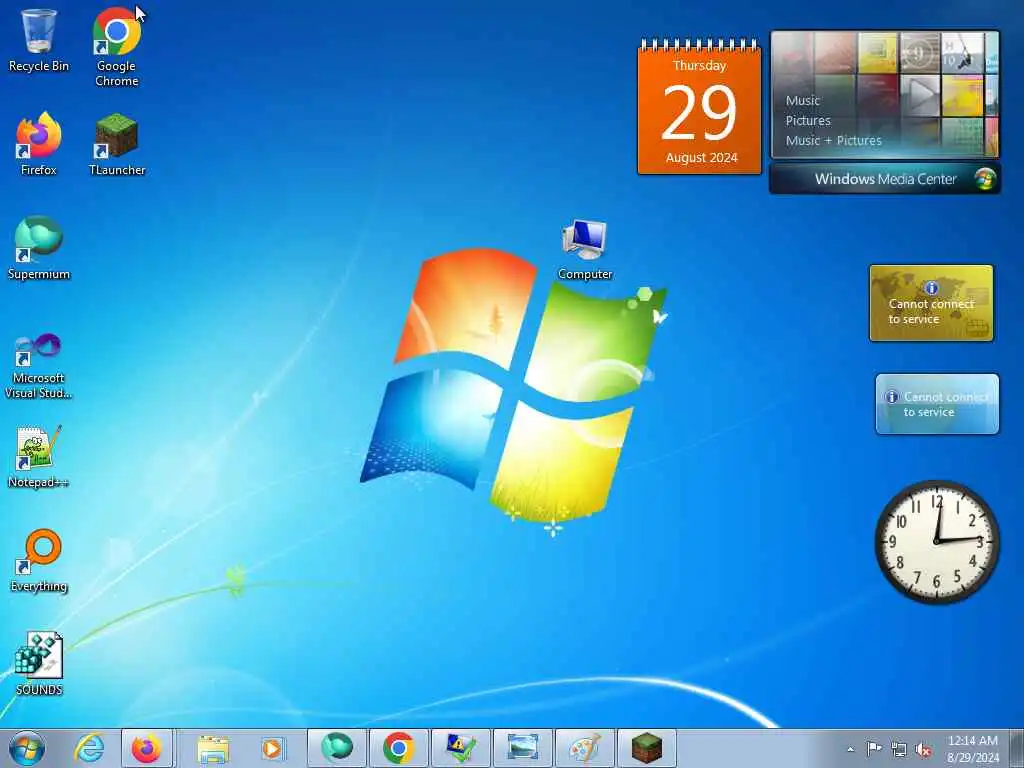Image resolution: width=1024 pixels, height=768 pixels.
Task: Switch to Supermium in the taskbar
Action: [337, 748]
